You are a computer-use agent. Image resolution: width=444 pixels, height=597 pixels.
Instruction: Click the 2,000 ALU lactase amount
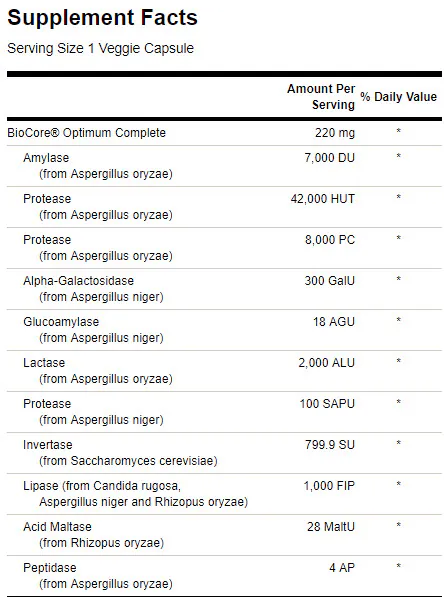326,363
